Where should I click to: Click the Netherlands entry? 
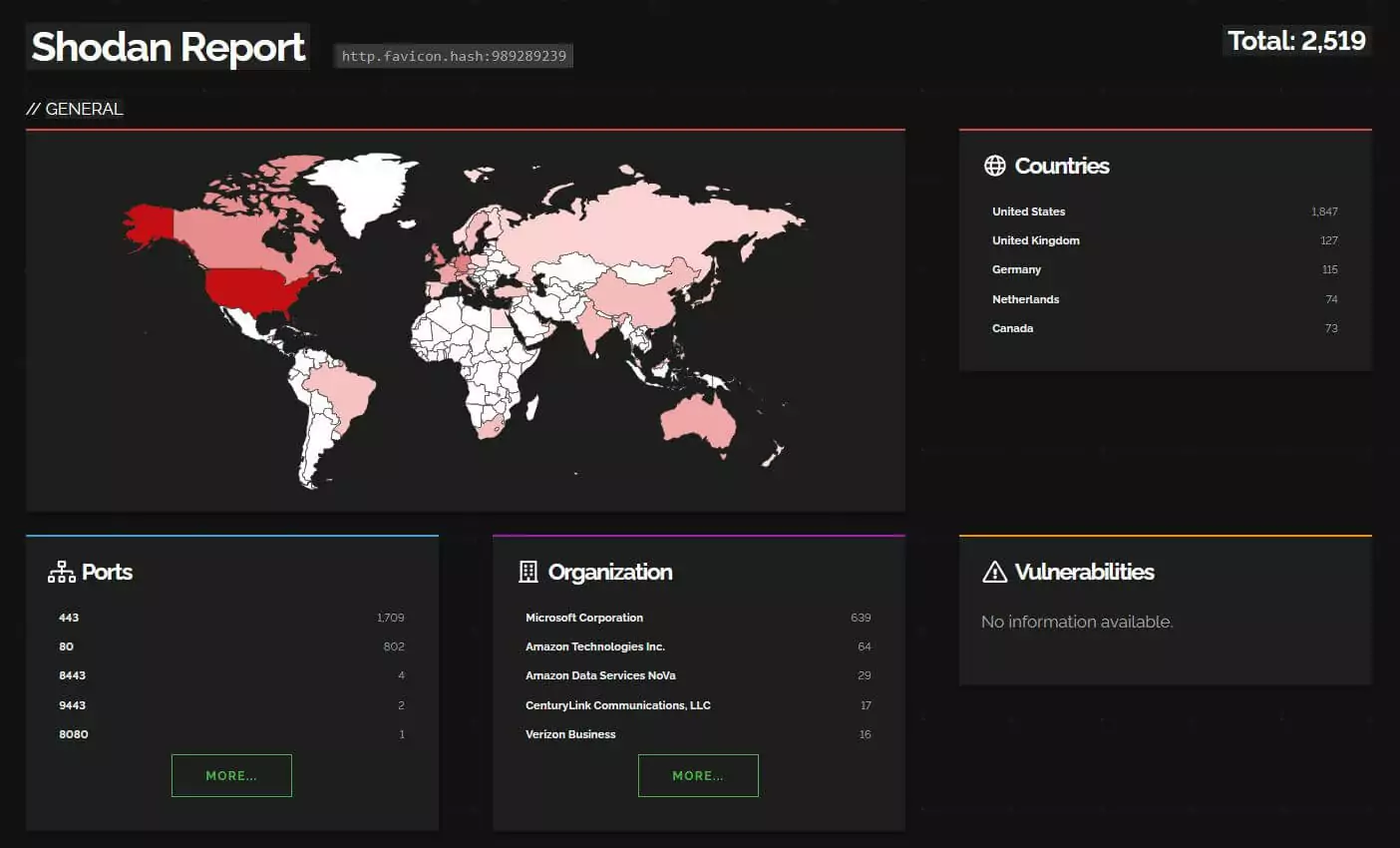(x=1025, y=298)
